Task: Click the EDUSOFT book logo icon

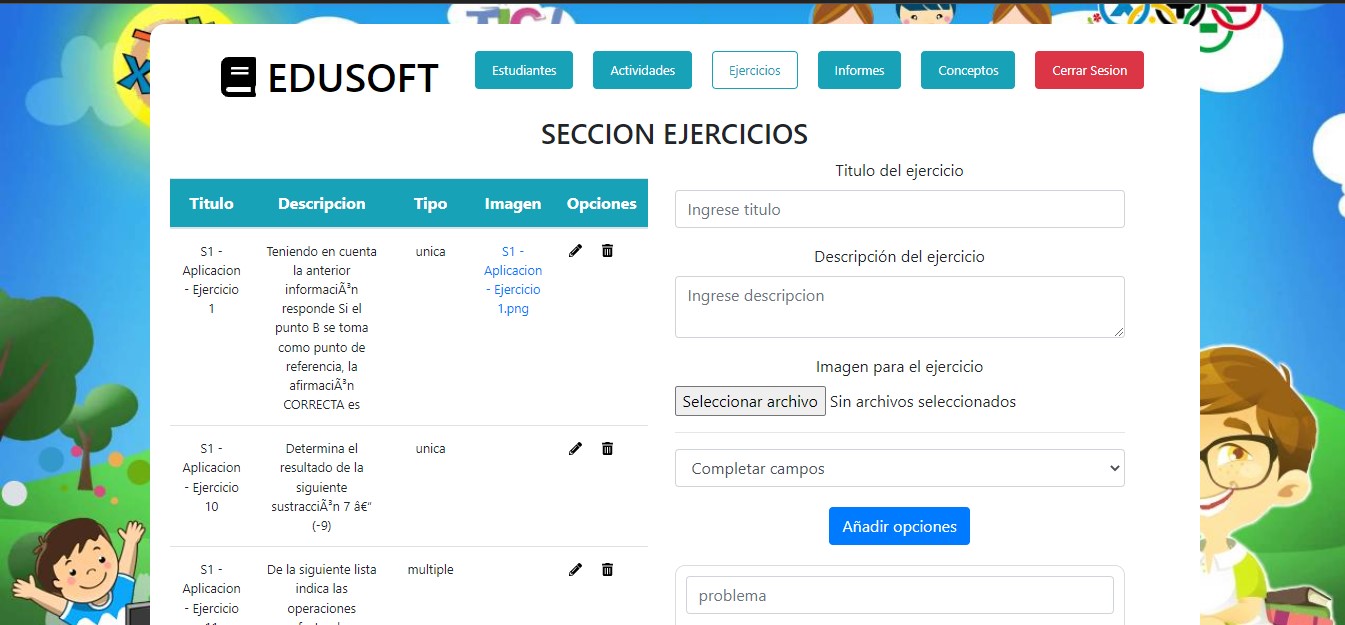Action: coord(238,78)
